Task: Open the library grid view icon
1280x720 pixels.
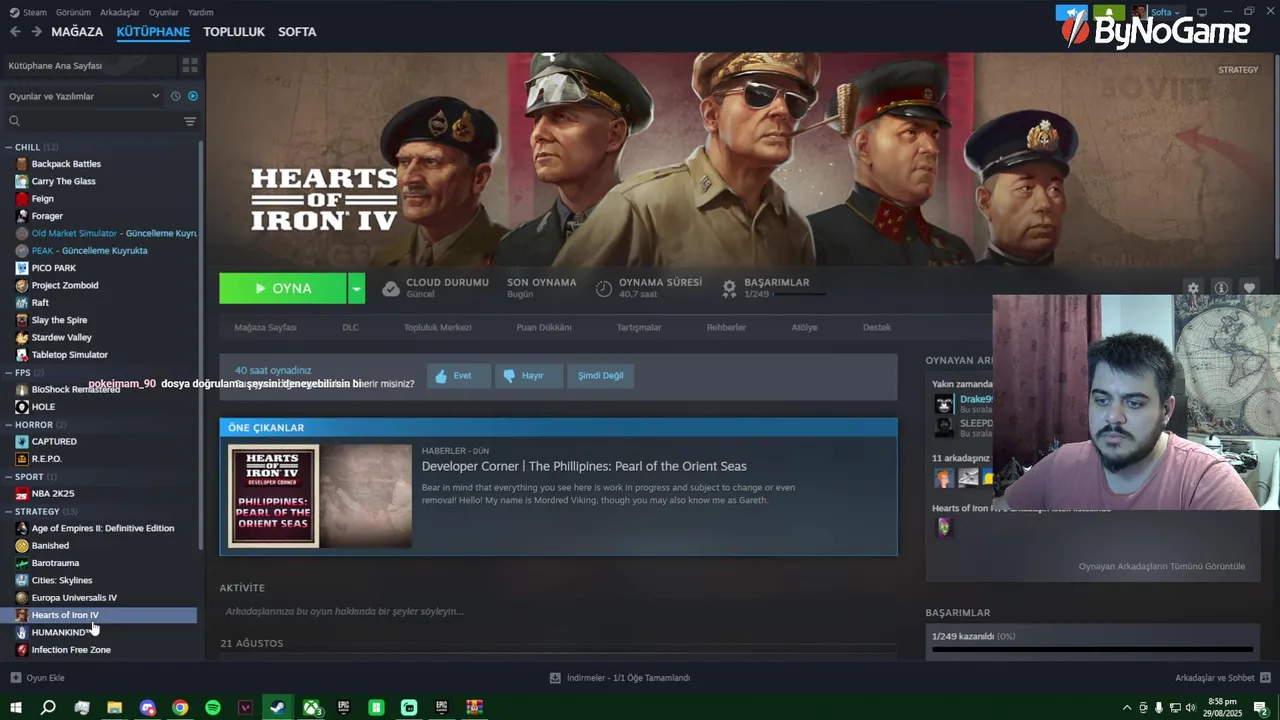Action: [x=190, y=65]
